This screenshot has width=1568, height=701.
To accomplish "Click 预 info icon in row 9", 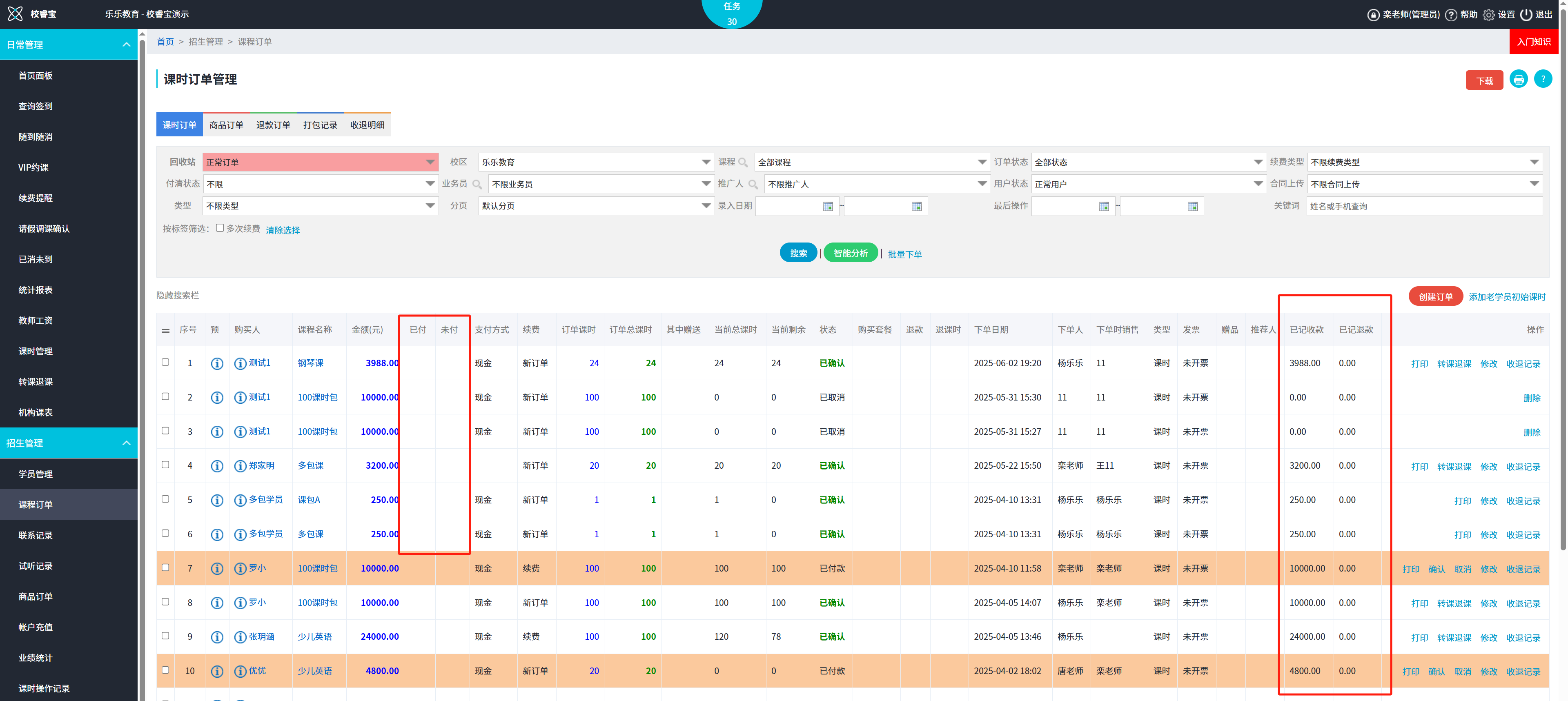I will tap(217, 637).
